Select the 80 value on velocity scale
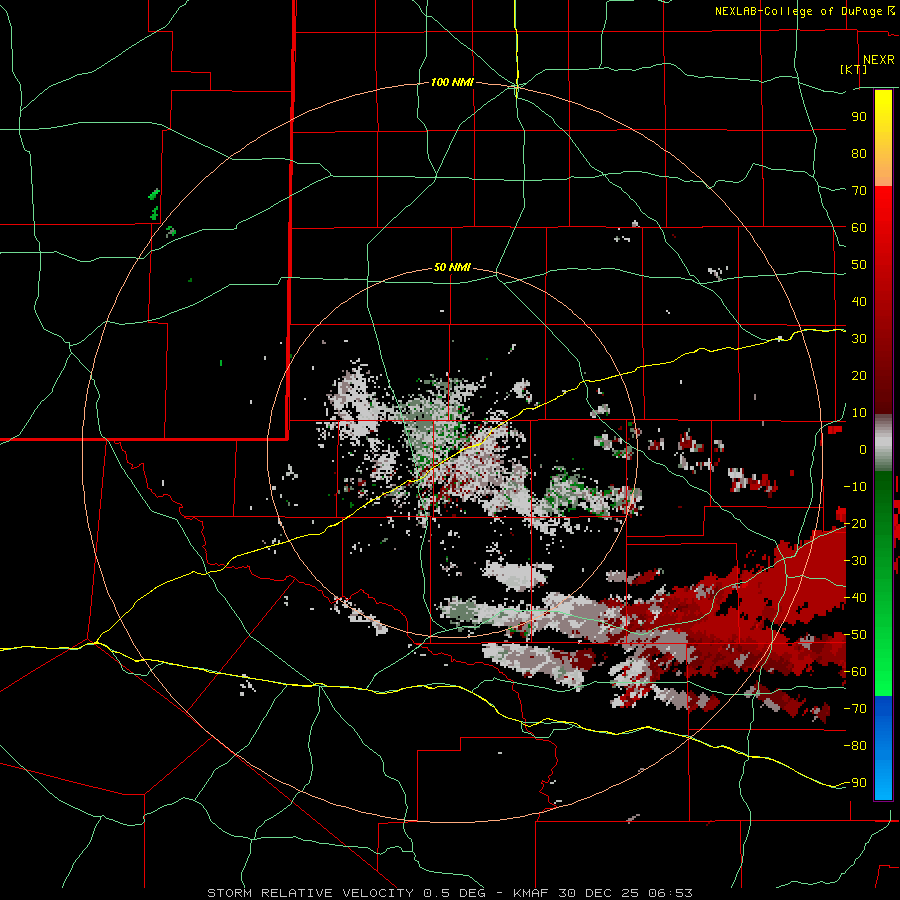Viewport: 900px width, 900px height. point(859,154)
